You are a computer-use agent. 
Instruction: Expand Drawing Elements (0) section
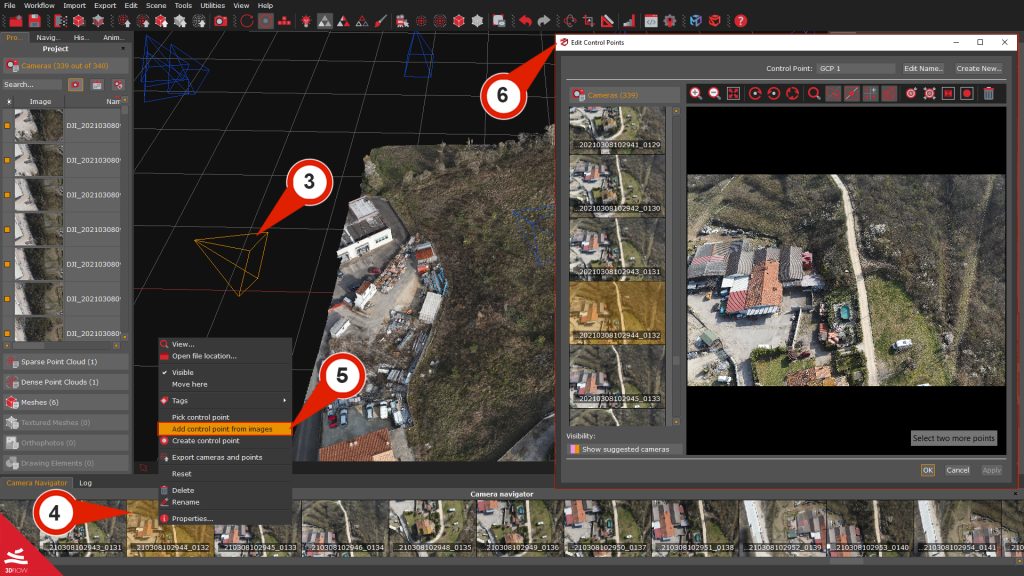pos(65,463)
